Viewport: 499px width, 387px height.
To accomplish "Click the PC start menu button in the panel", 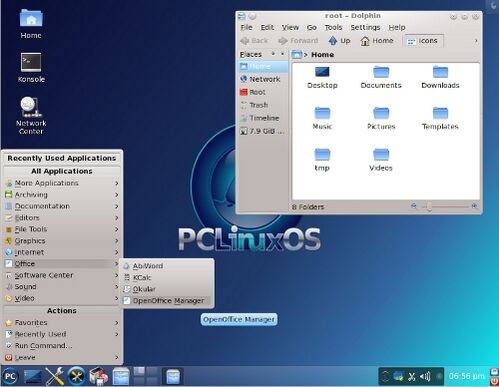I will pos(10,376).
